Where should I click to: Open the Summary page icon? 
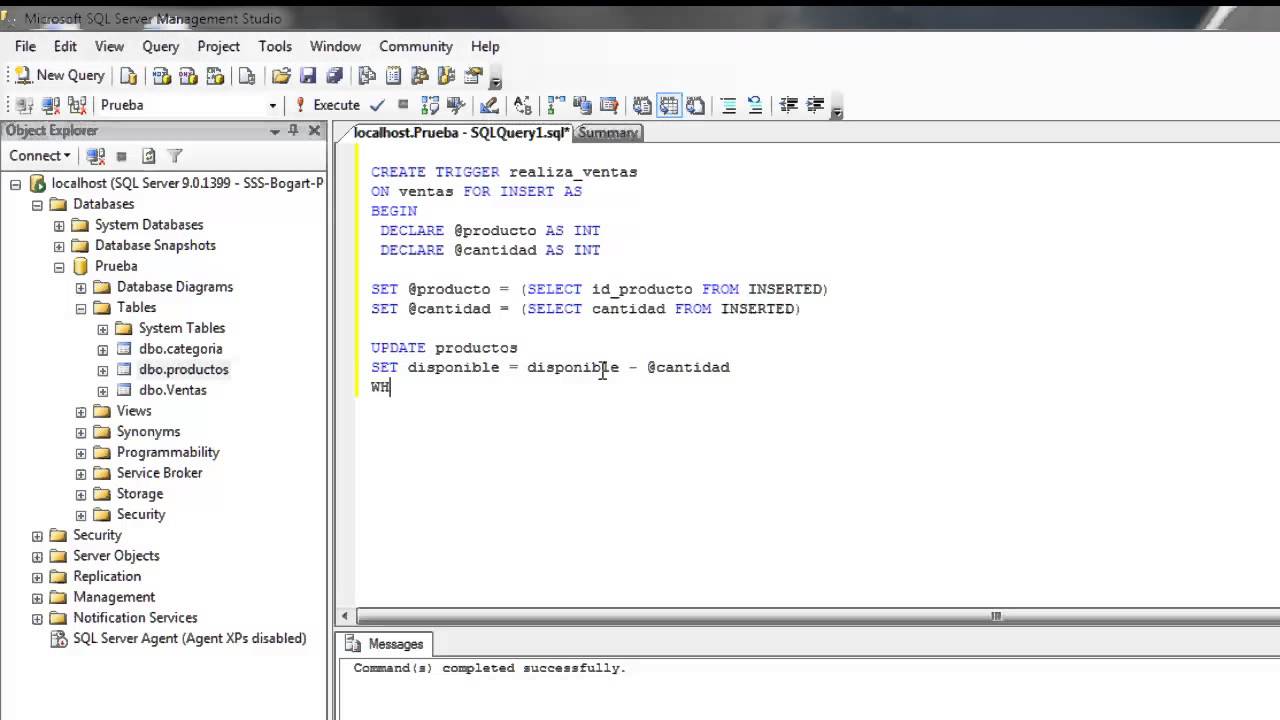(393, 76)
